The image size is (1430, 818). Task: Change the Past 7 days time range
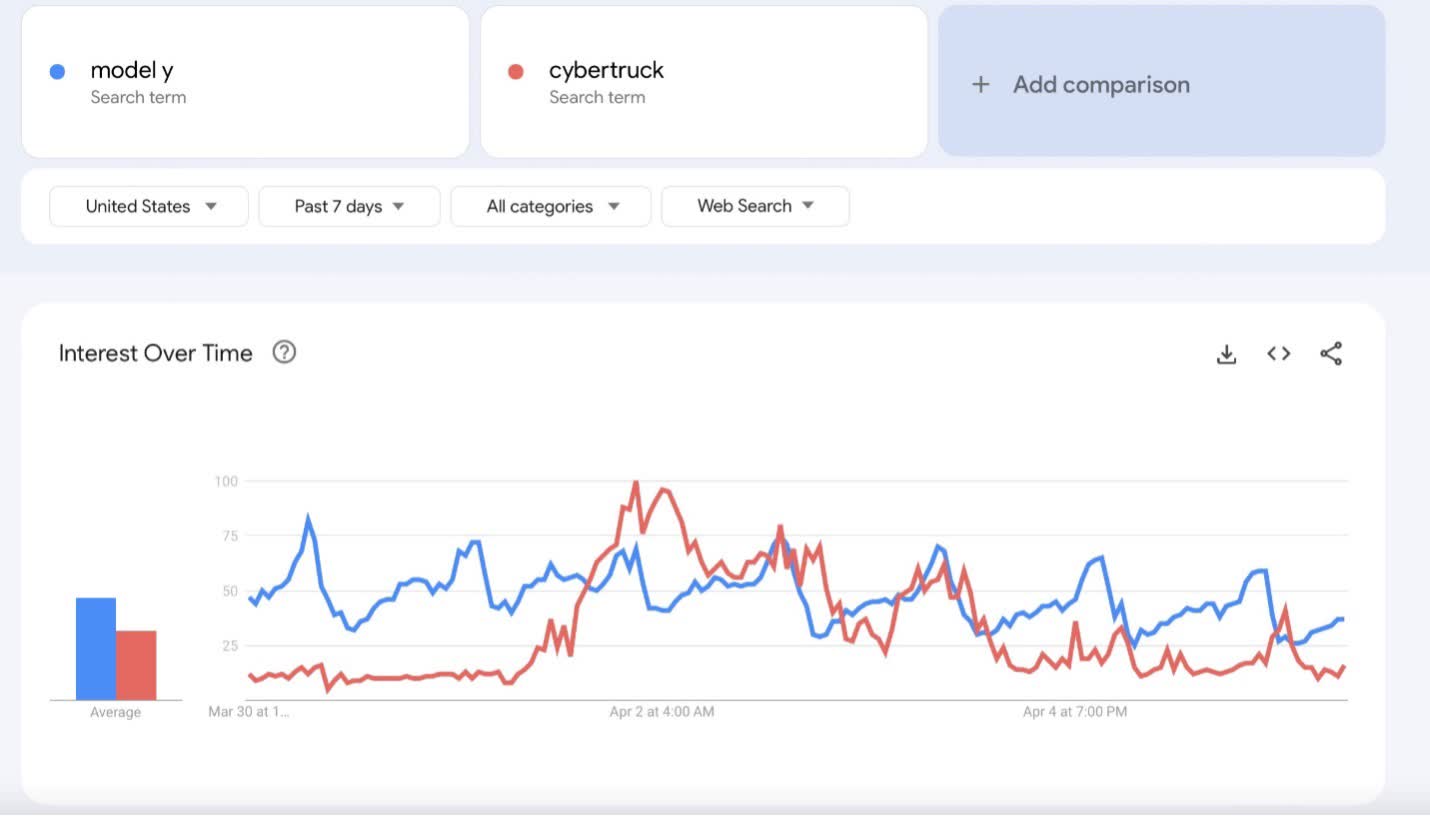349,206
